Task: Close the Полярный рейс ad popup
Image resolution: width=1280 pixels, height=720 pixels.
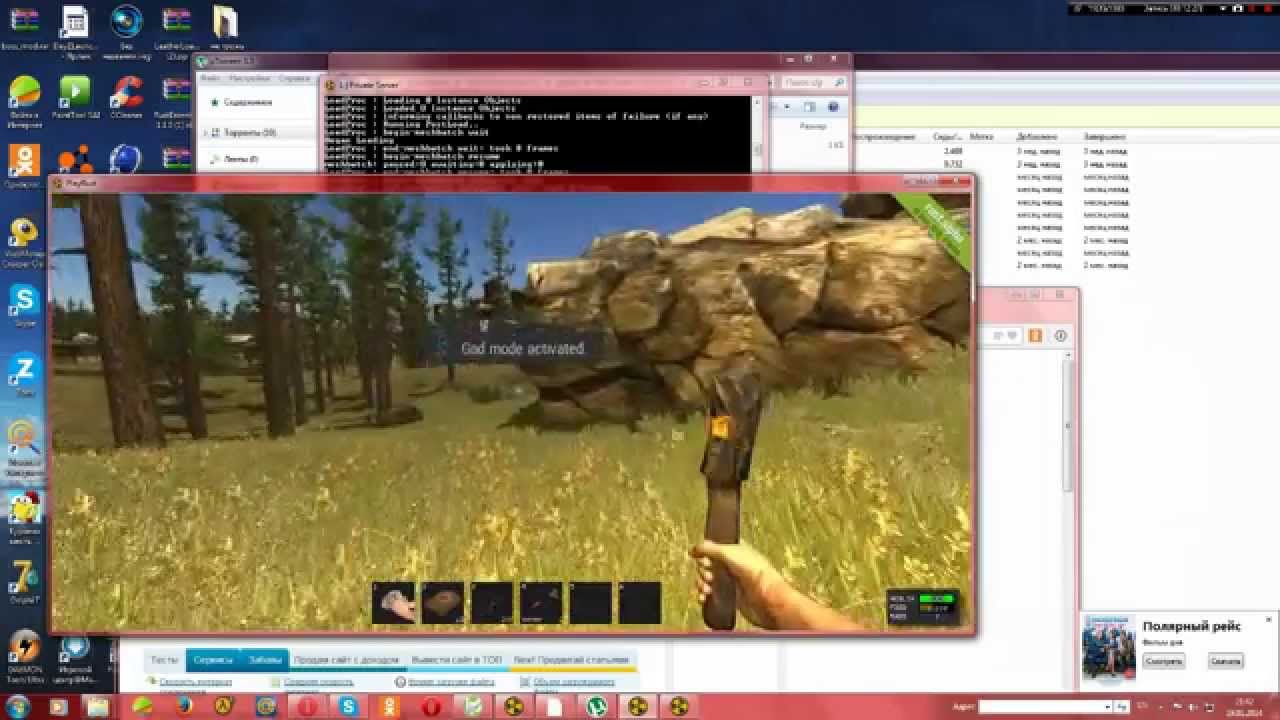Action: pyautogui.click(x=1269, y=620)
